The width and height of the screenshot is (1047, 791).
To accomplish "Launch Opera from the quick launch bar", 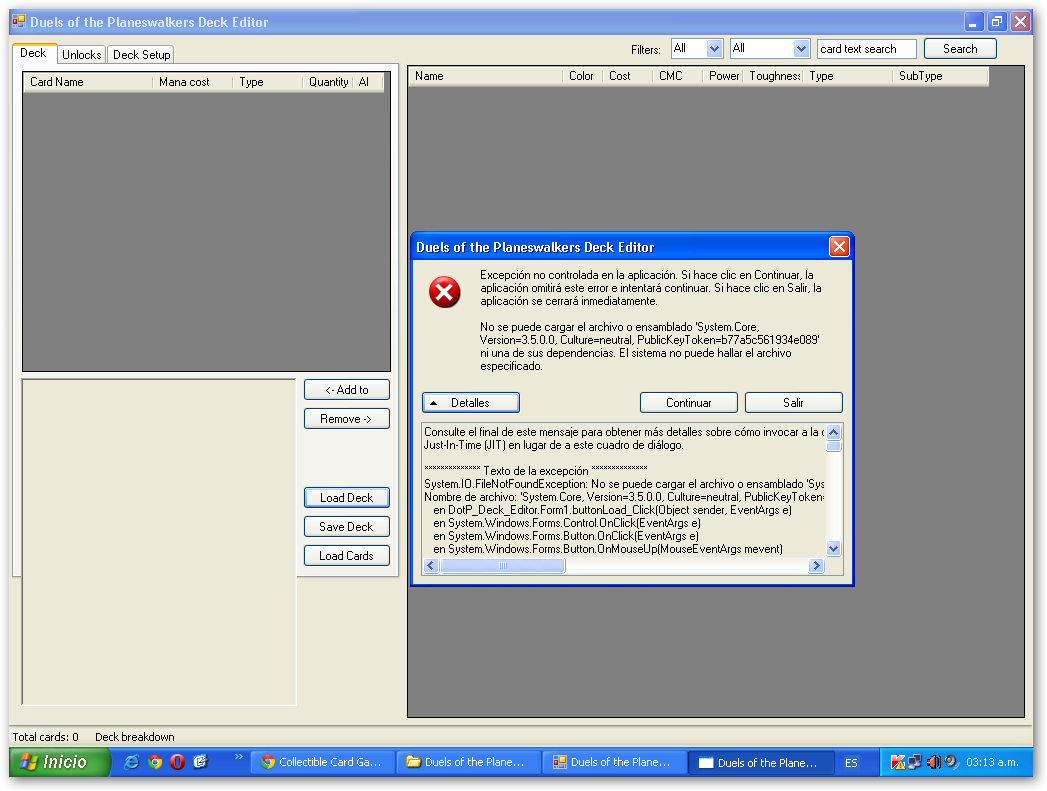I will click(177, 762).
